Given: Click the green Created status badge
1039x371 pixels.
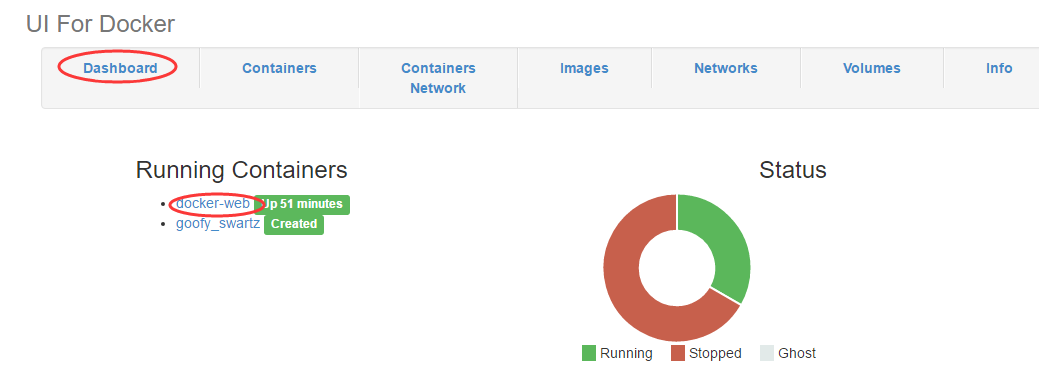Looking at the screenshot, I should click(294, 225).
